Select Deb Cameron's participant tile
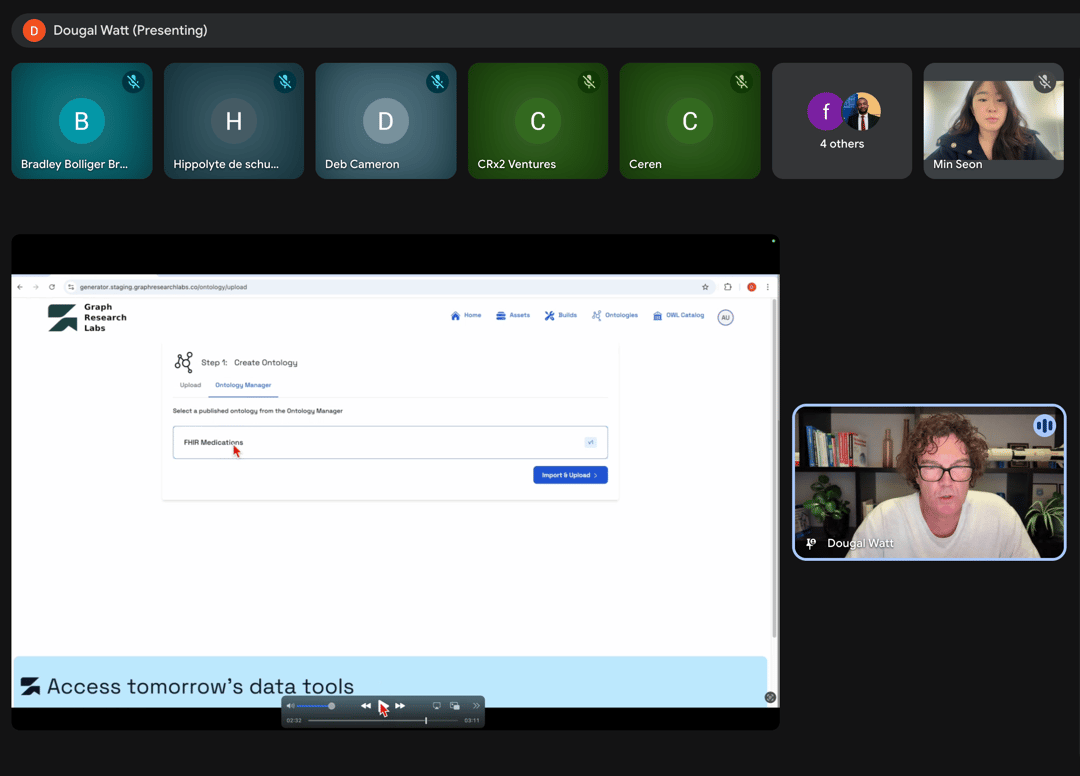The width and height of the screenshot is (1080, 776). click(x=386, y=121)
